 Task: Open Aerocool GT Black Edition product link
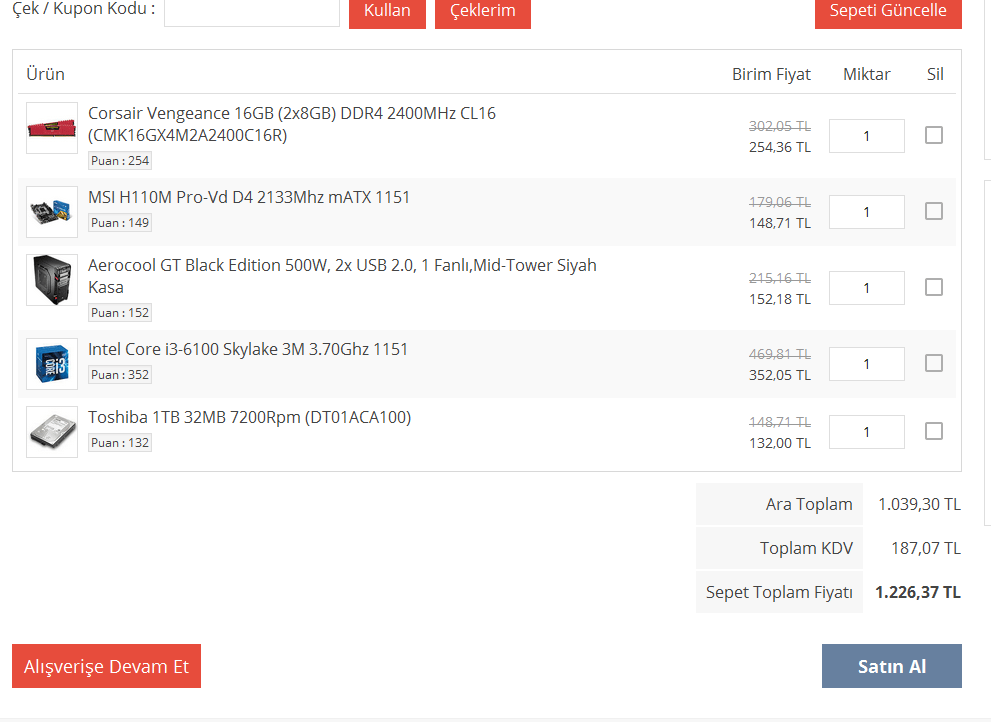tap(342, 276)
